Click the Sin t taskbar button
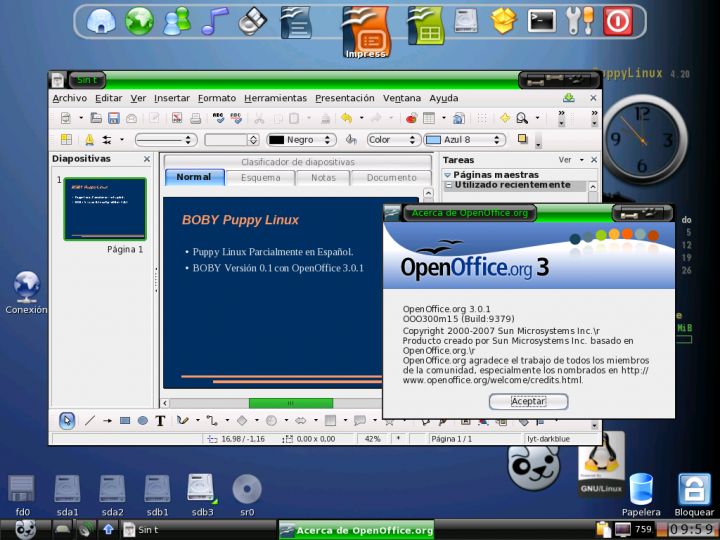The width and height of the screenshot is (720, 540). tap(197, 530)
